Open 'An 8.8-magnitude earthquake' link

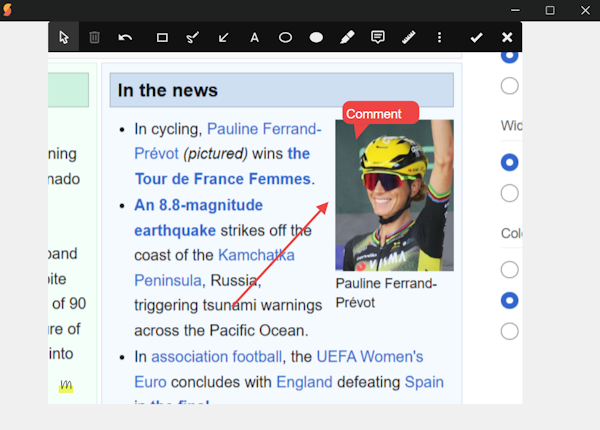coord(198,205)
